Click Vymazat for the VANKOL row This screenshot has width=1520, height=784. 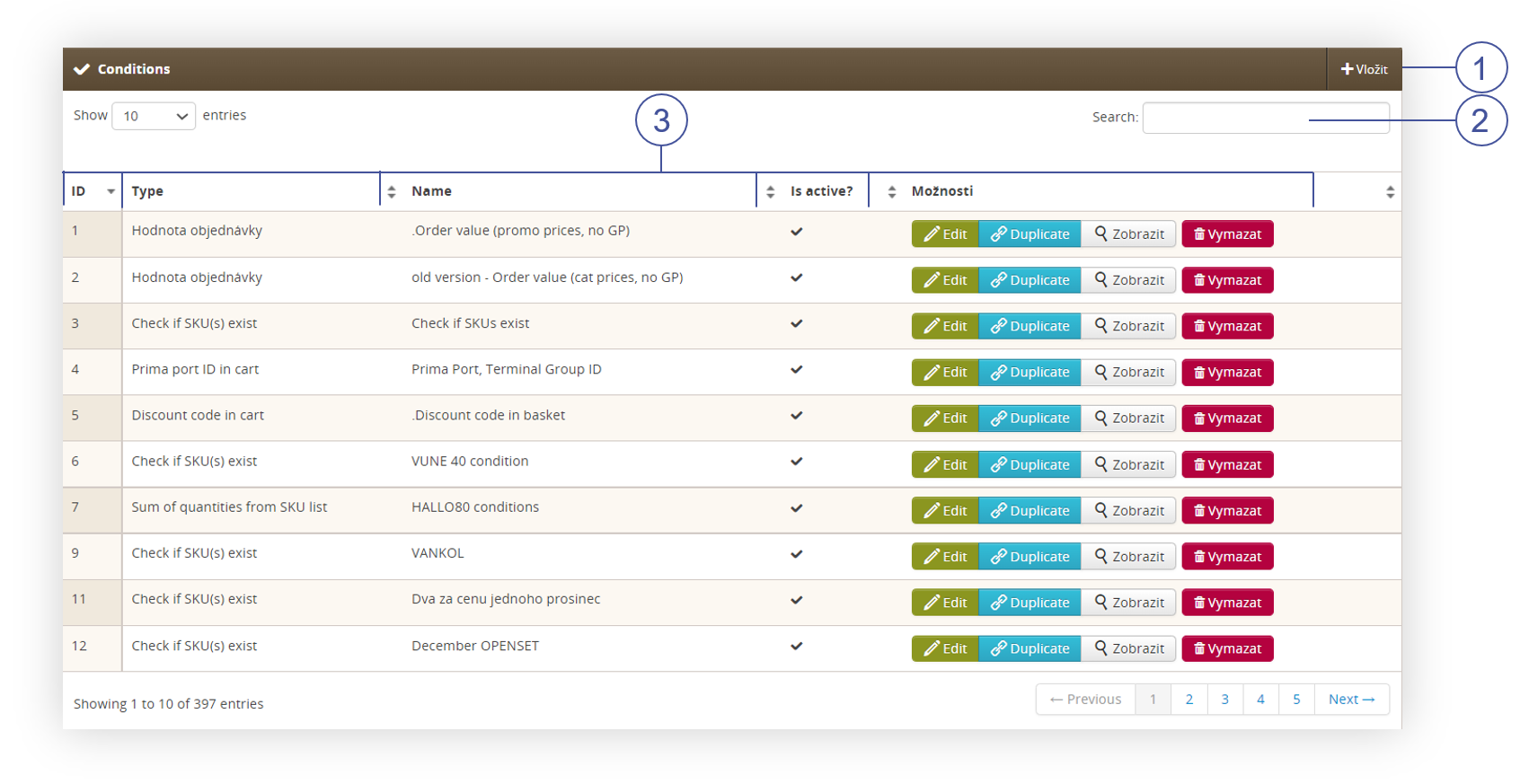pos(1227,557)
